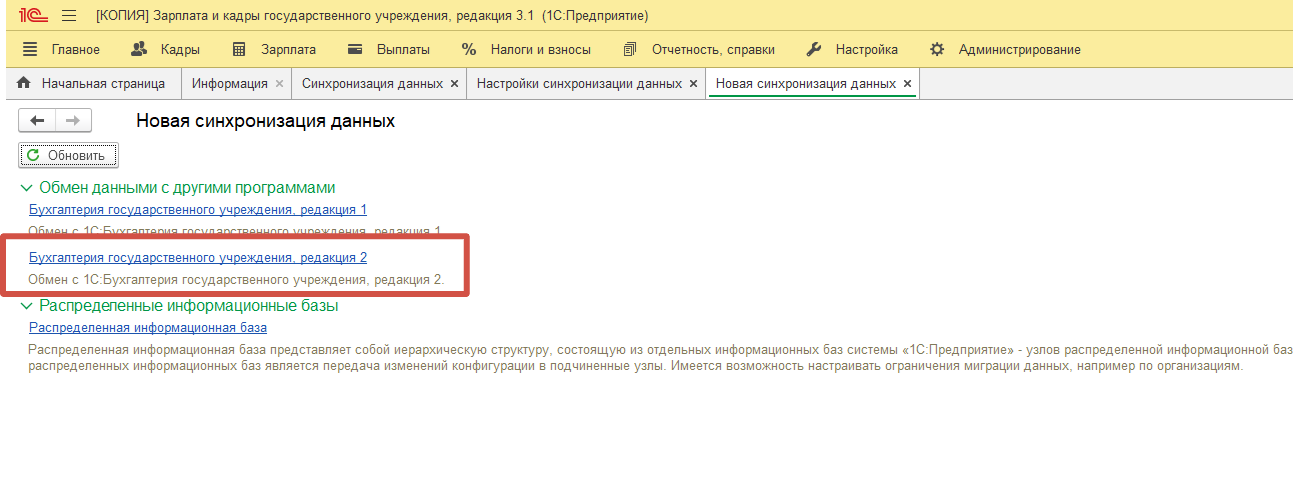Open the Распределенная информационная база link
The image size is (1293, 487).
[148, 327]
